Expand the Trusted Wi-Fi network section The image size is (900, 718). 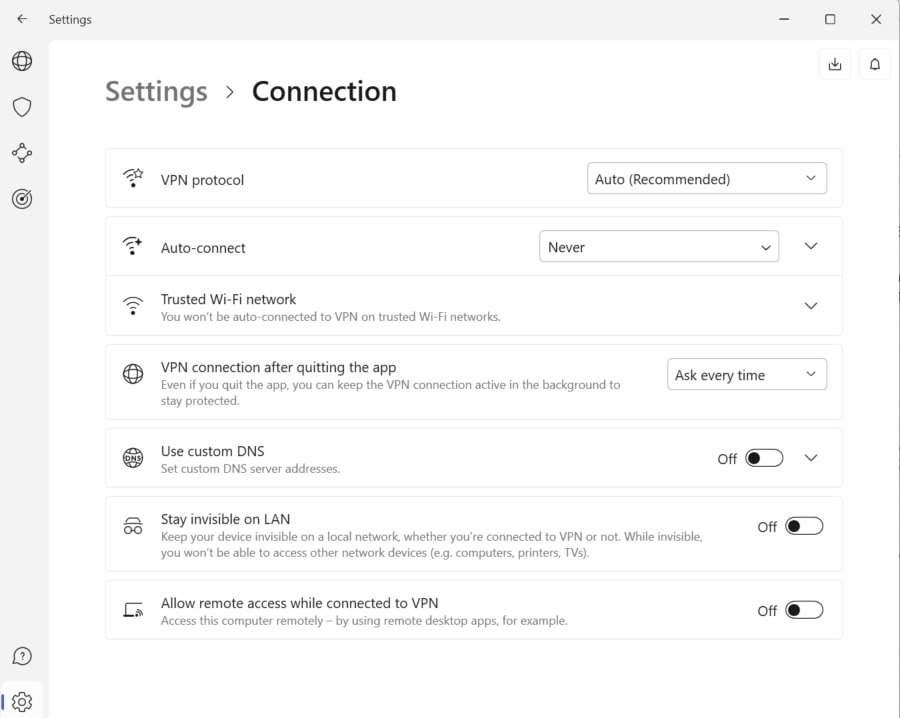[811, 306]
